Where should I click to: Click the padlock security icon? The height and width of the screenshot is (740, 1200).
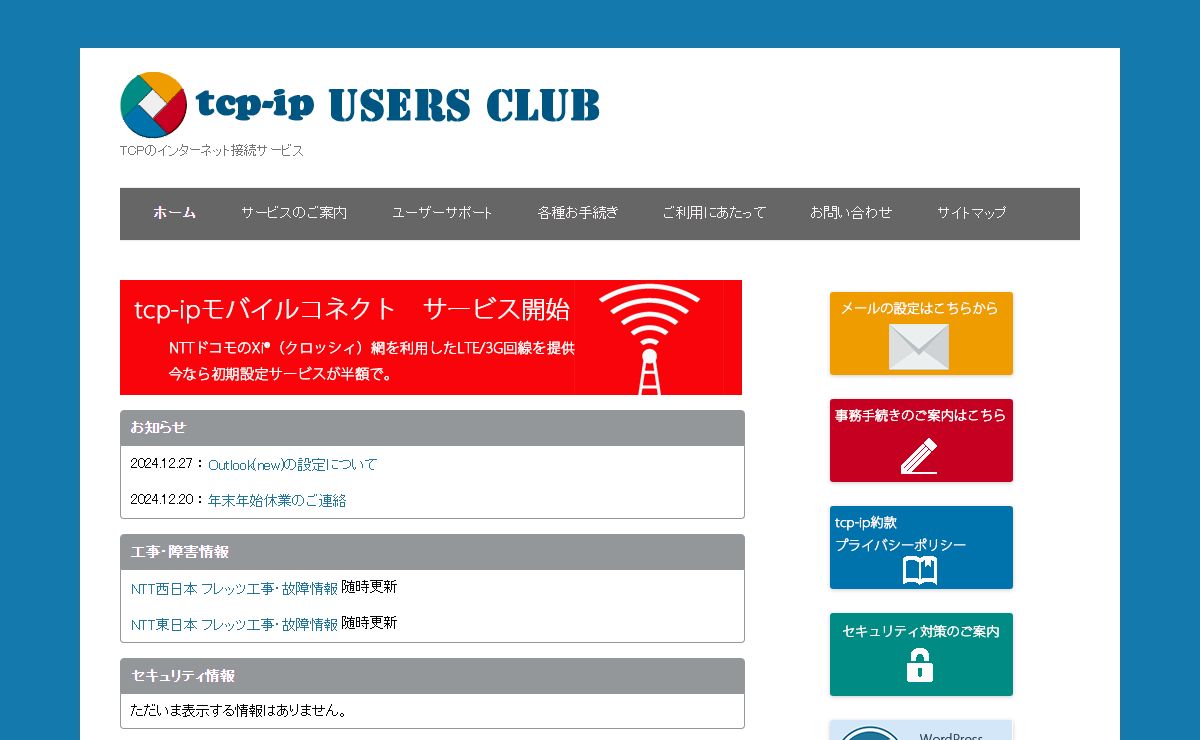pyautogui.click(x=919, y=665)
